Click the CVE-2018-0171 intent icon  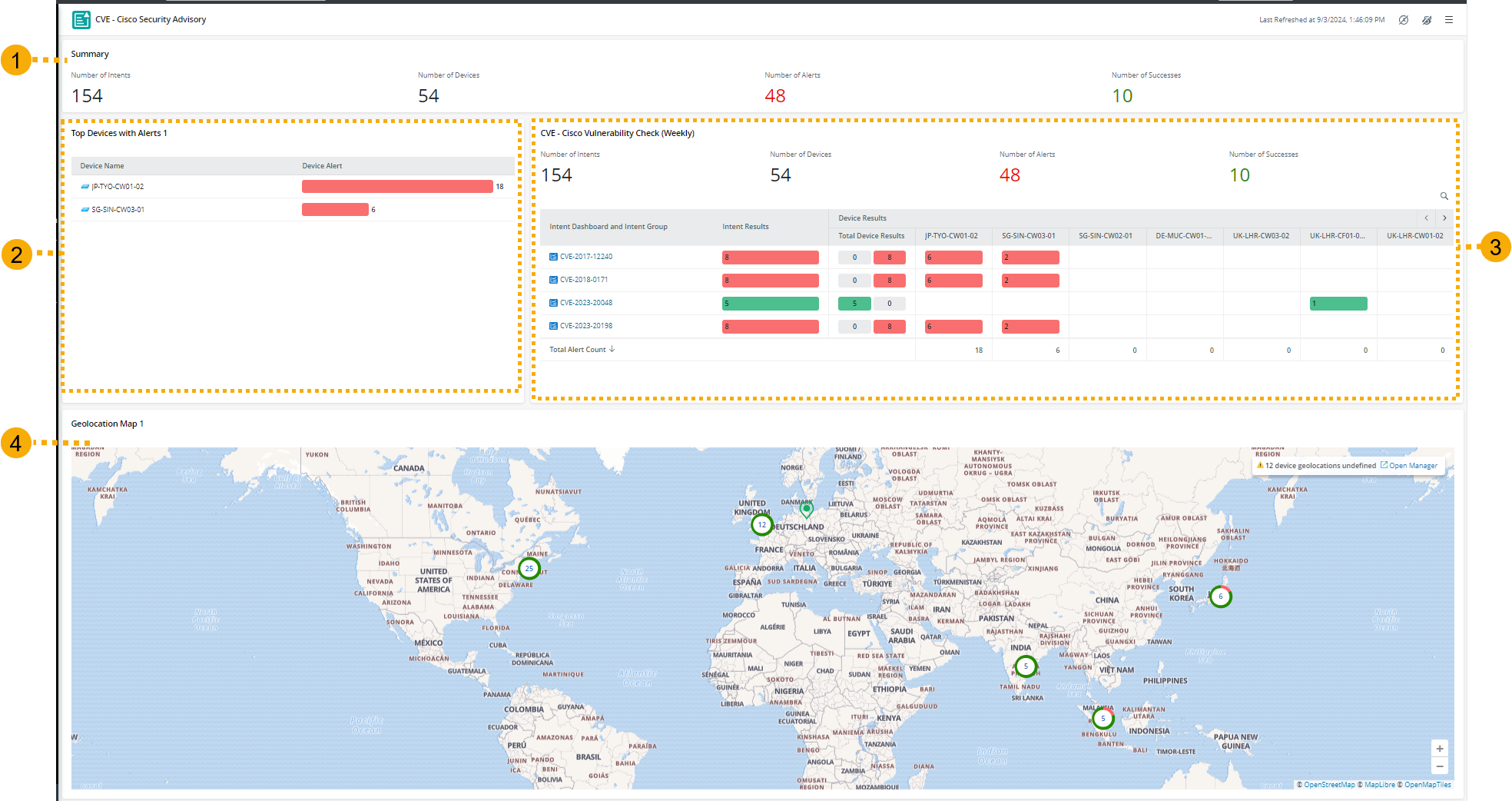(x=553, y=280)
